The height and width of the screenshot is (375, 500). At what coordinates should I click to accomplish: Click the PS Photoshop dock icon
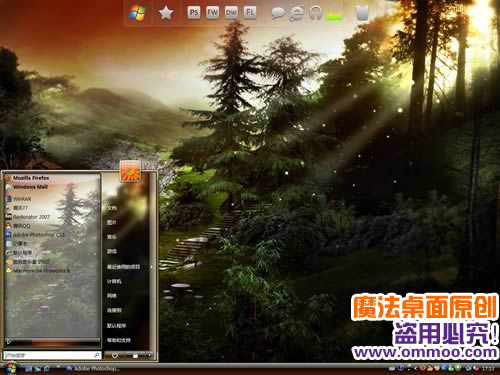194,13
